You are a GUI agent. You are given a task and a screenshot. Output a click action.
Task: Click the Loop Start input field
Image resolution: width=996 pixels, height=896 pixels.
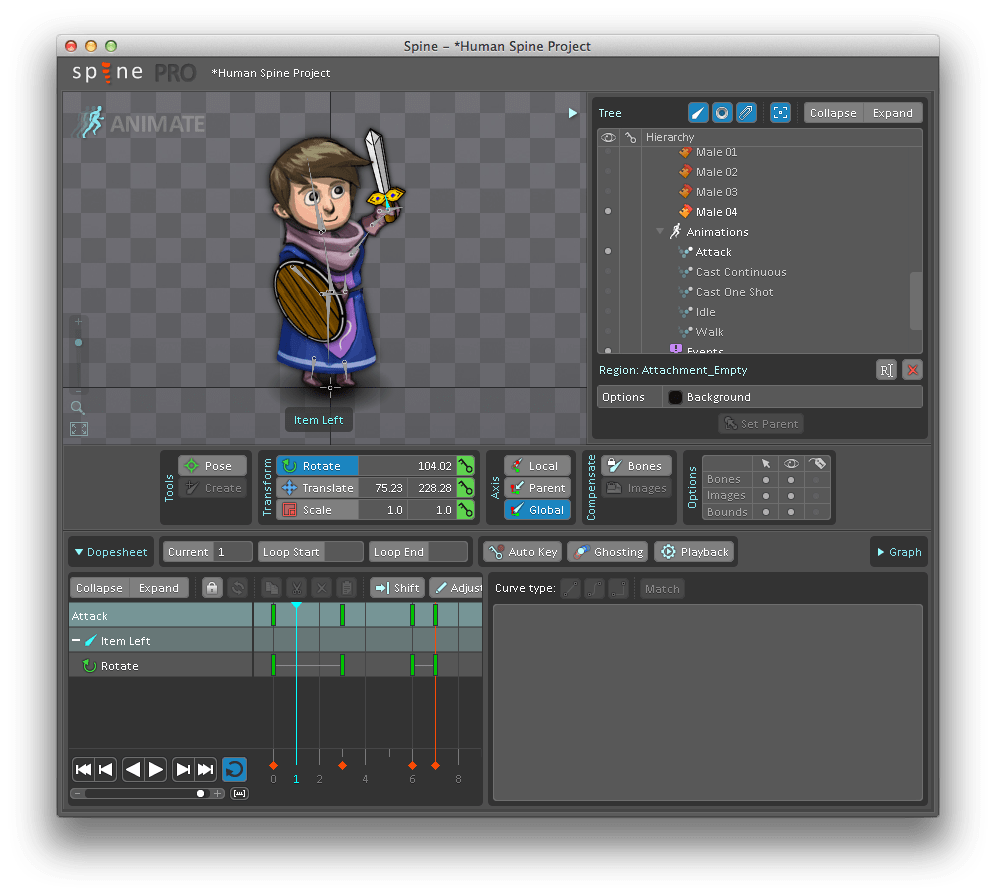343,552
